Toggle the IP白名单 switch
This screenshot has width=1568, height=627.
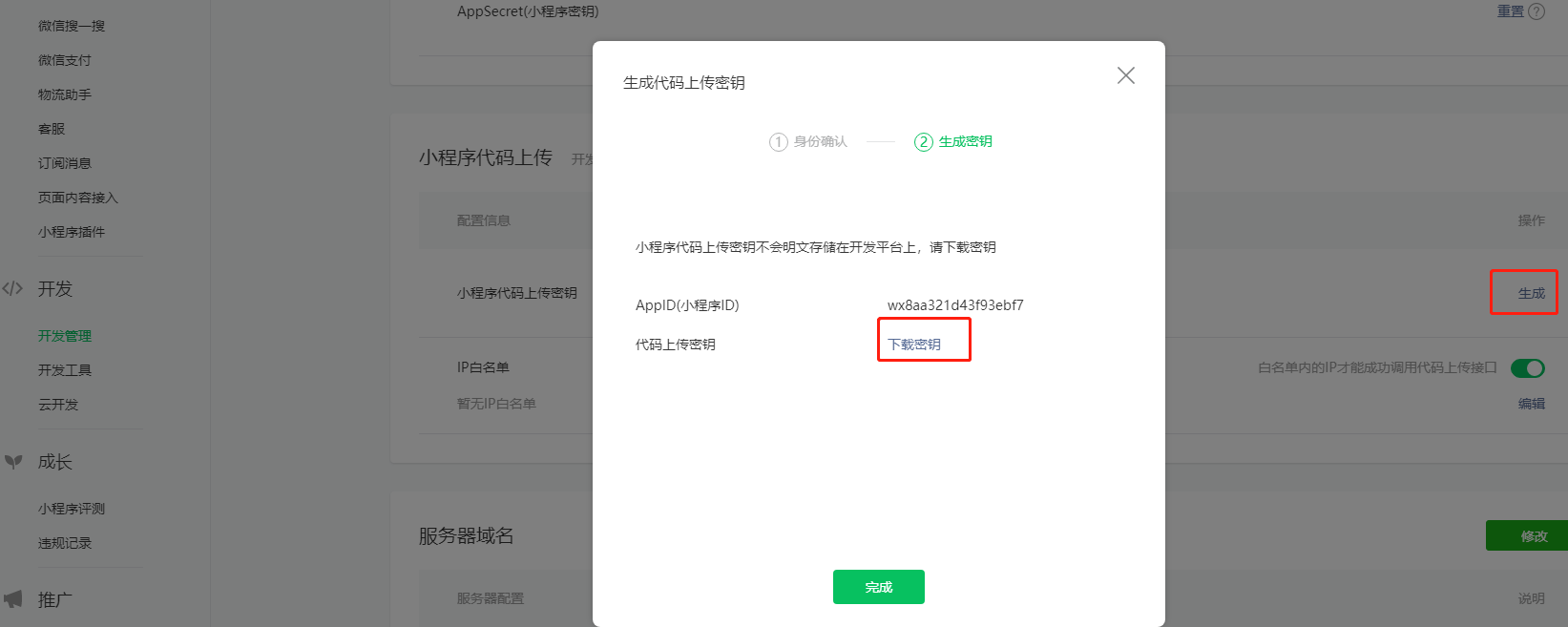pyautogui.click(x=1528, y=368)
